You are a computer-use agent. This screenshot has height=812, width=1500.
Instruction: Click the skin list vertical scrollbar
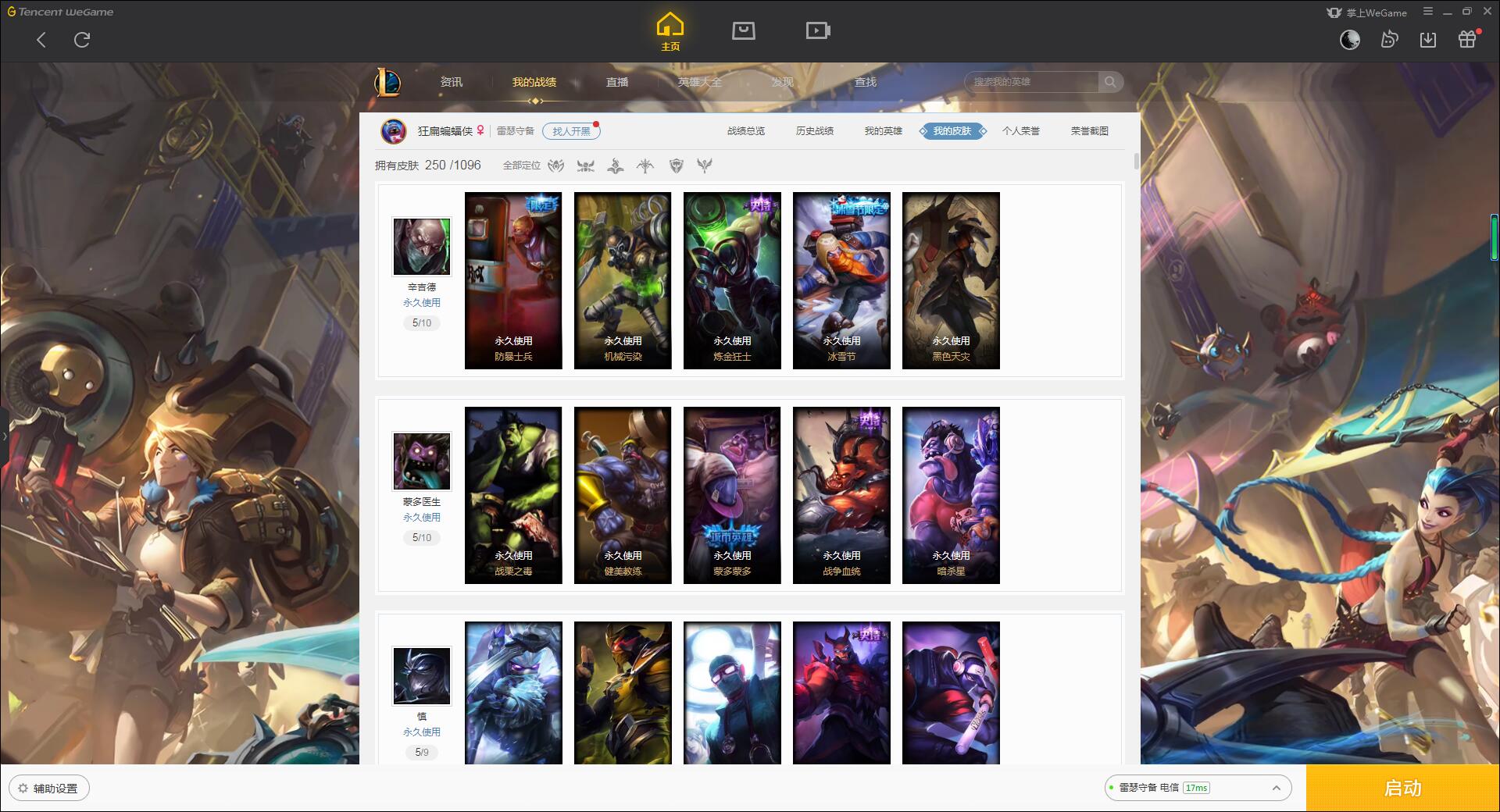click(1136, 161)
